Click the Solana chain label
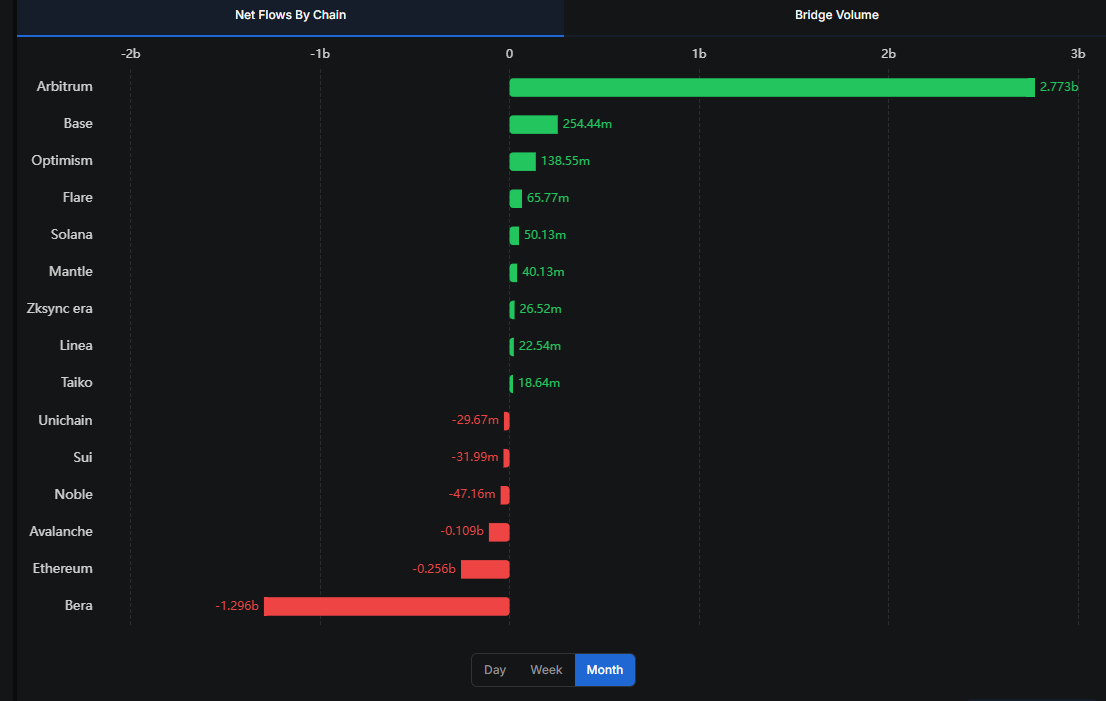 [x=71, y=235]
